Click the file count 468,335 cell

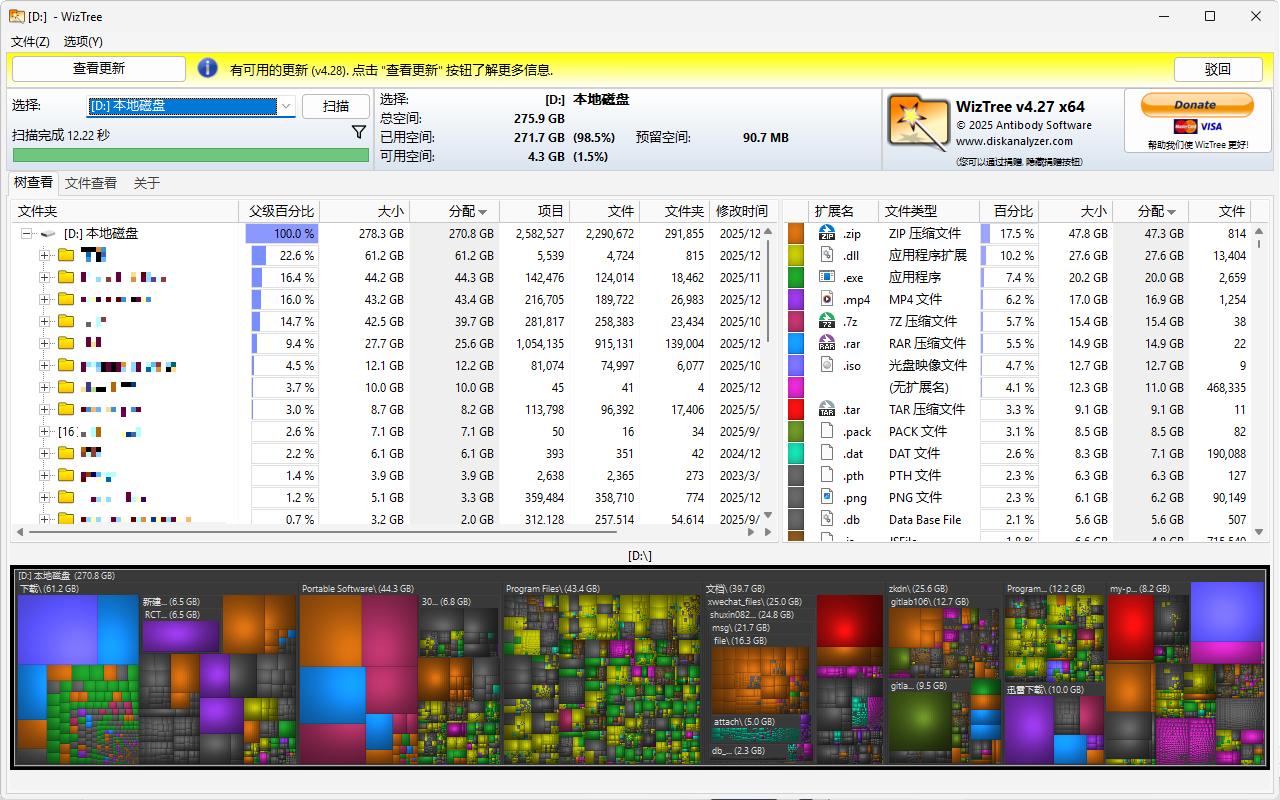(x=1218, y=387)
